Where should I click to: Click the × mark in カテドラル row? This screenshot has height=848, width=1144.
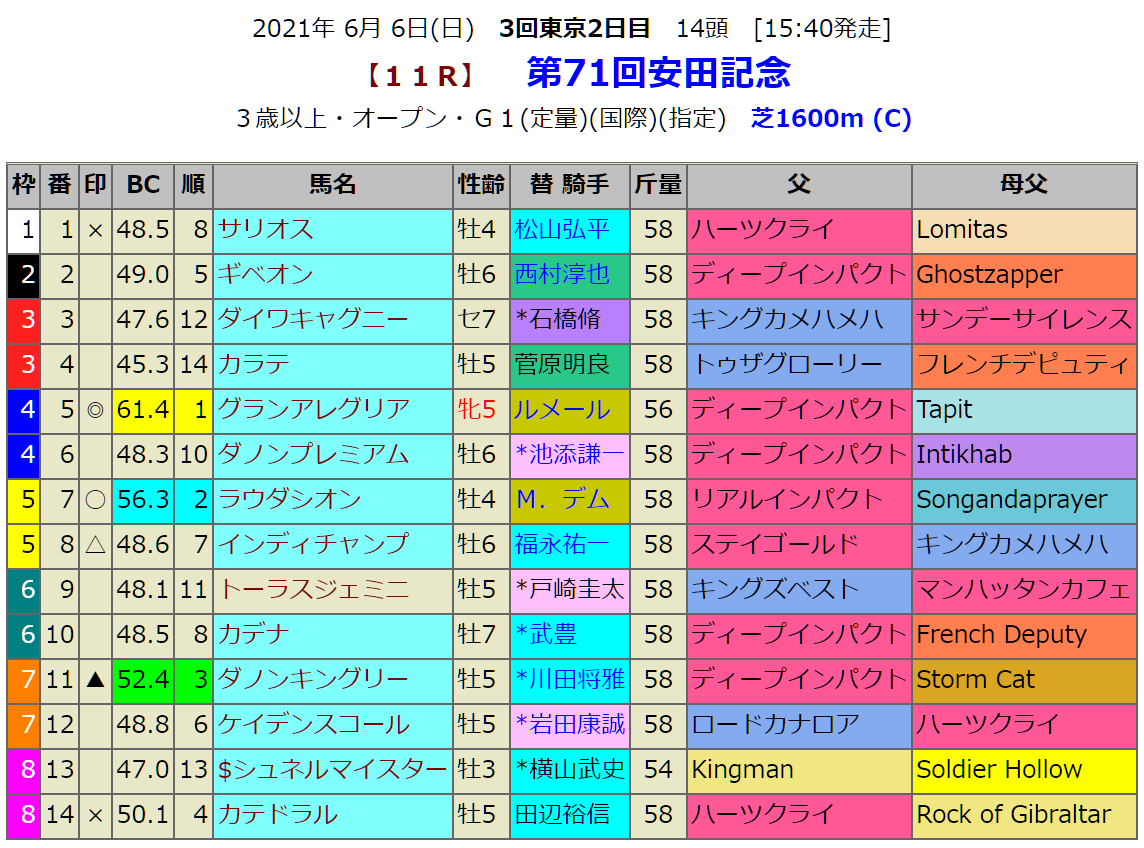pos(95,815)
